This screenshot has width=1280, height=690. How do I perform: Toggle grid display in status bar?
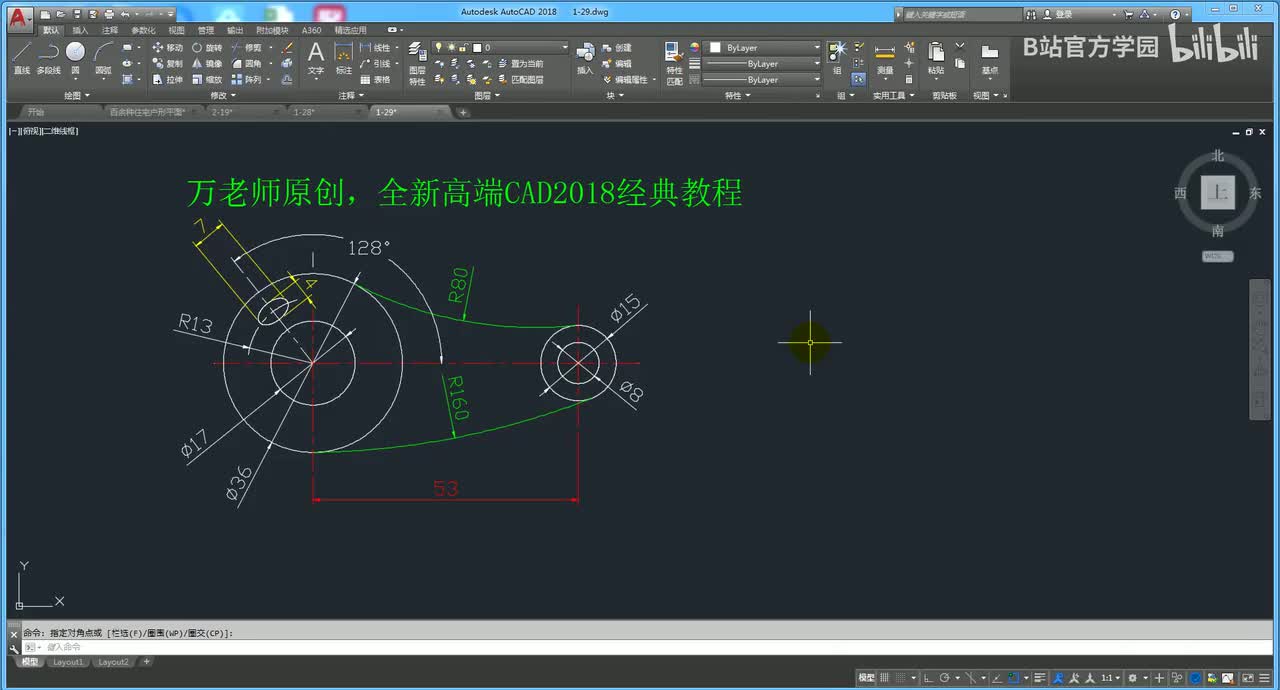coord(884,678)
